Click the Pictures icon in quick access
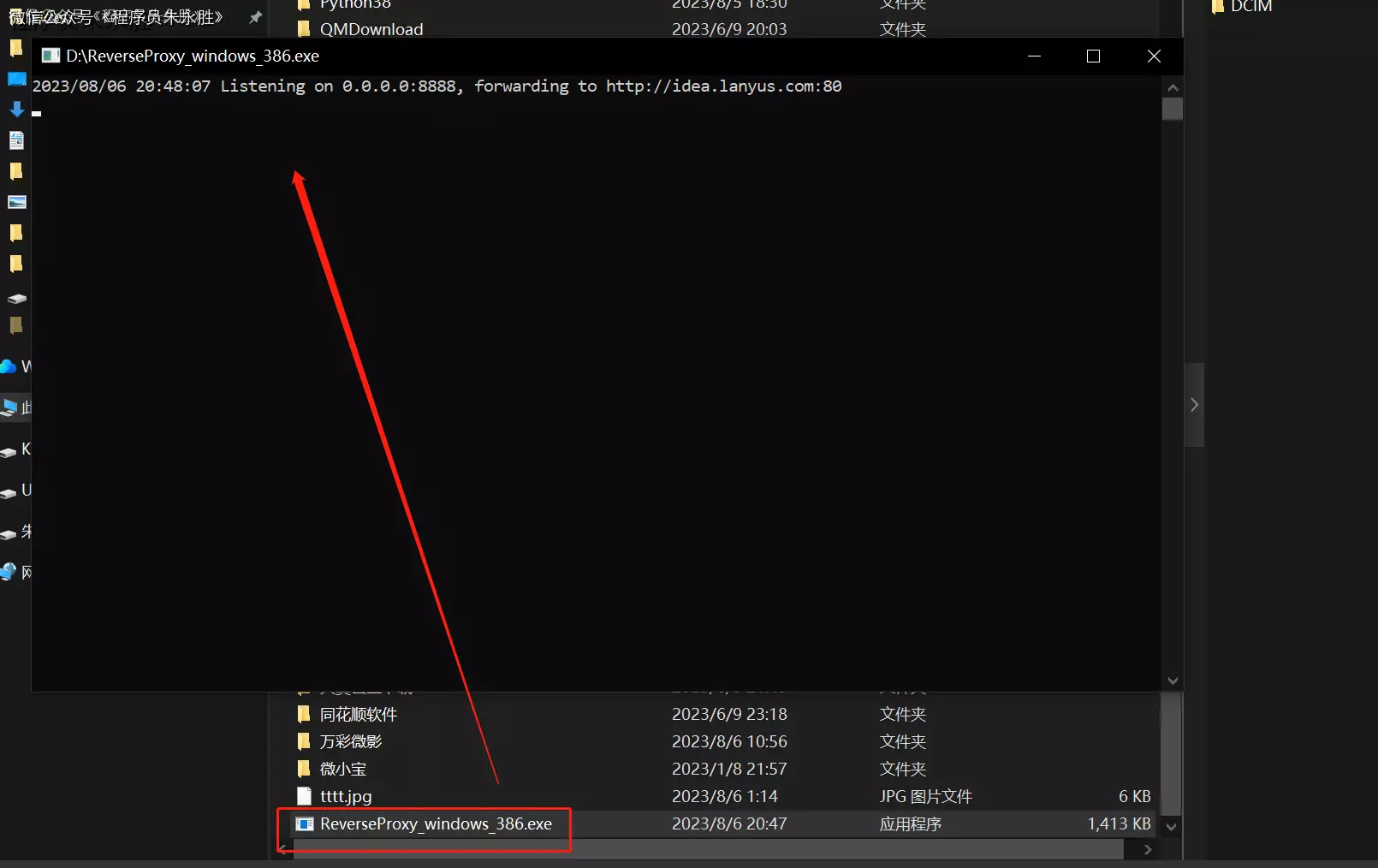 [x=16, y=202]
